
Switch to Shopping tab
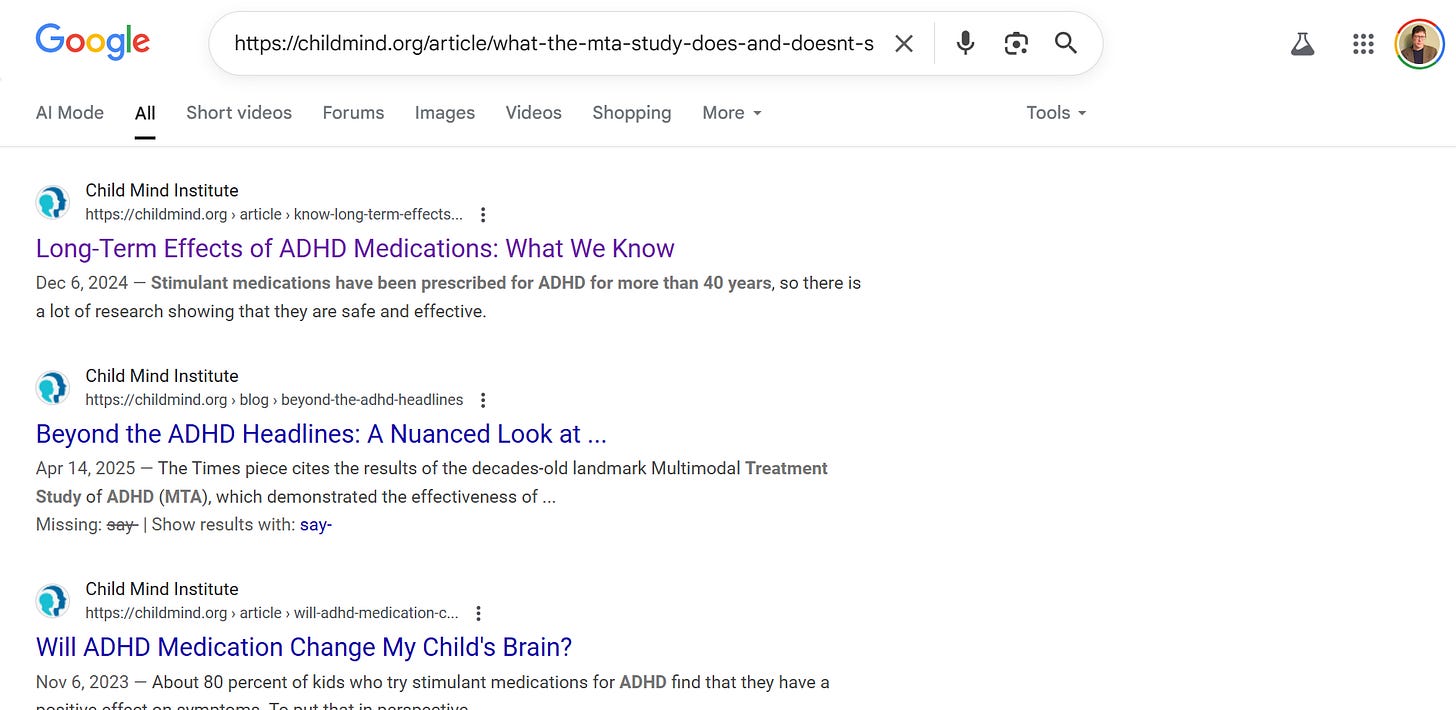631,113
